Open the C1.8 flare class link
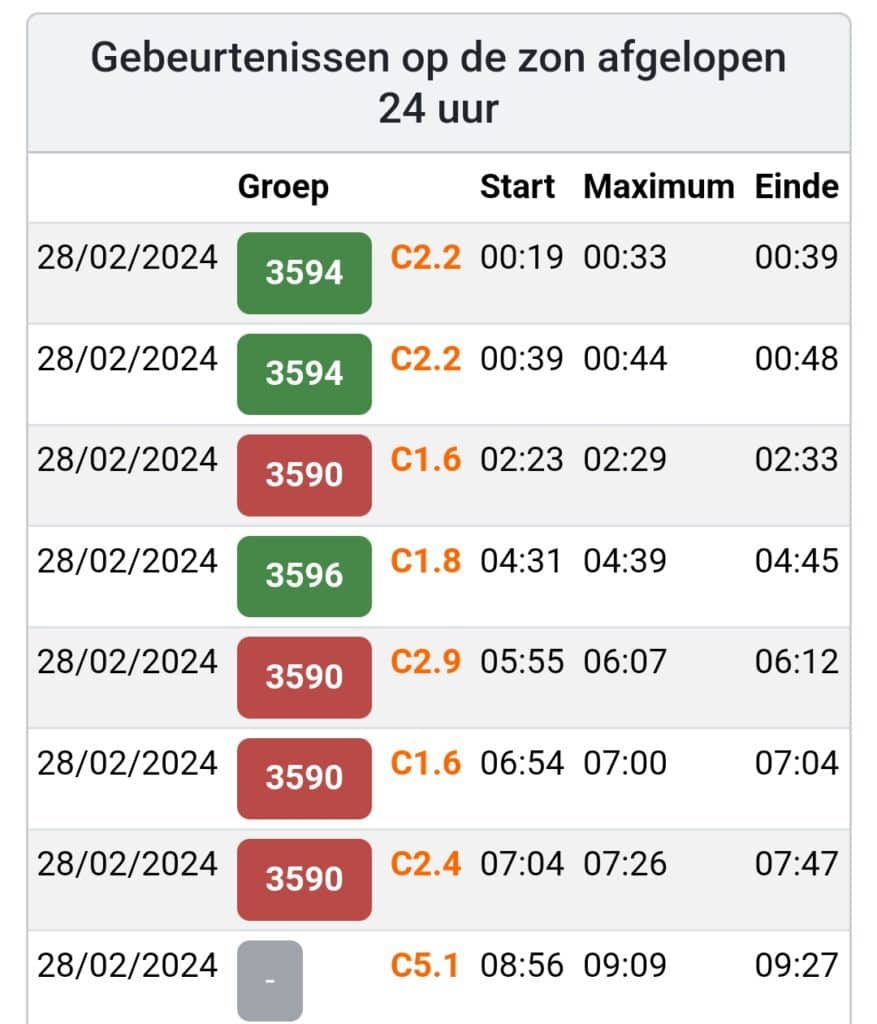 425,561
